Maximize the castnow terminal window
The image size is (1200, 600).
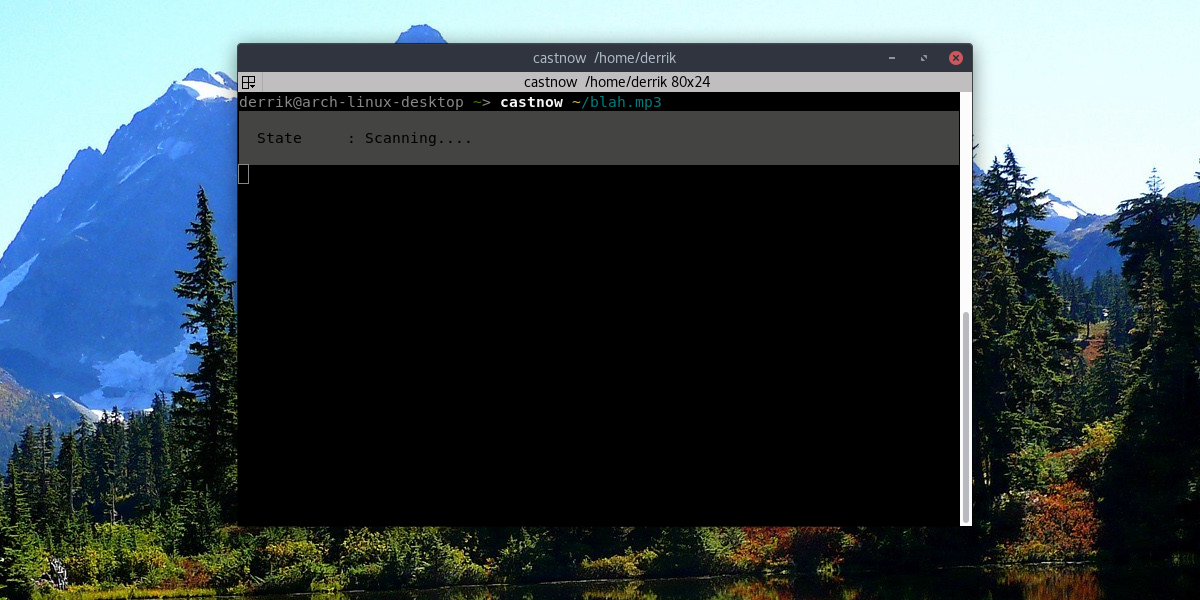click(924, 58)
